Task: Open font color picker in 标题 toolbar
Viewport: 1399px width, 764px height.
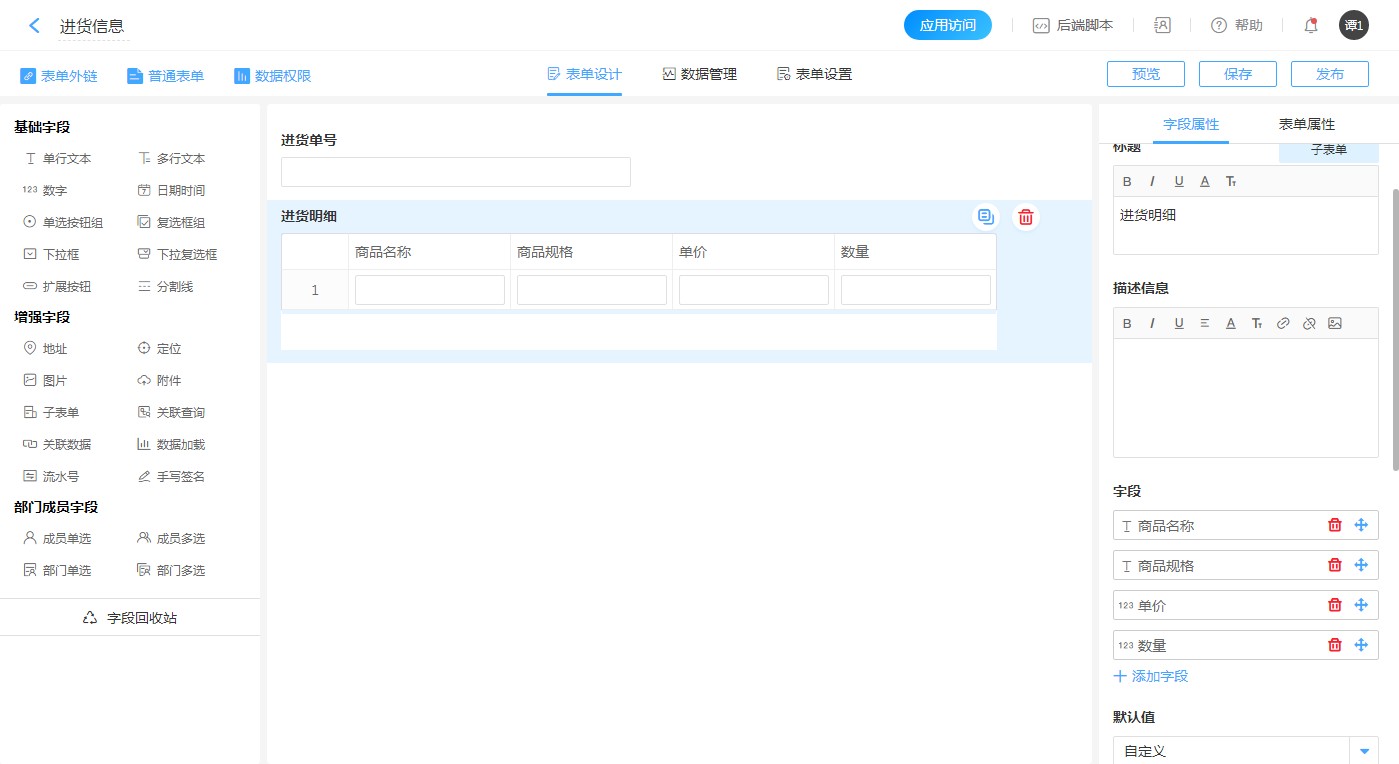Action: (x=1204, y=181)
